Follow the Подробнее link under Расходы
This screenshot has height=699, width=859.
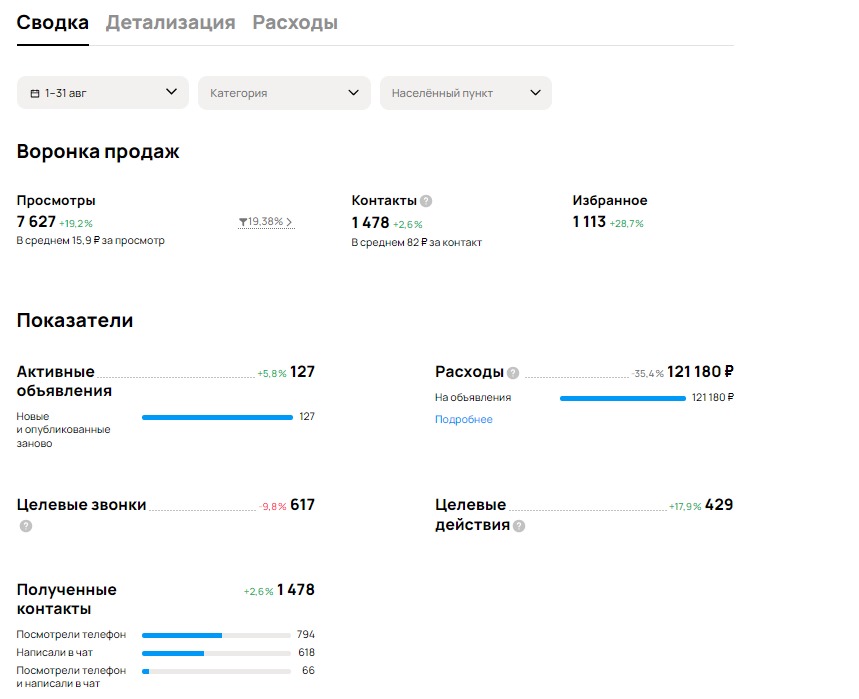tap(463, 420)
